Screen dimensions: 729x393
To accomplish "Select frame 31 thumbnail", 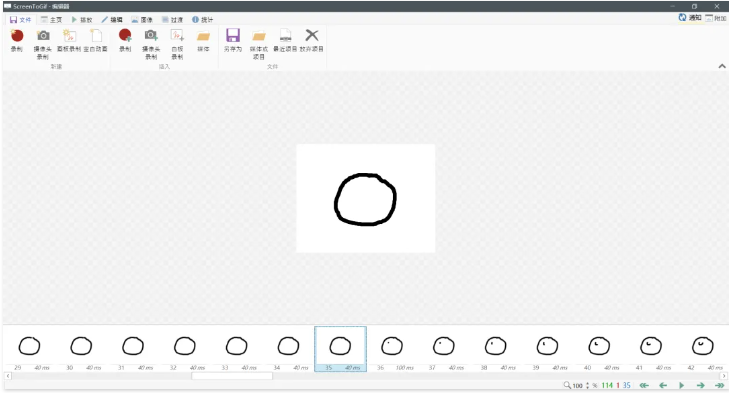I will [x=133, y=349].
